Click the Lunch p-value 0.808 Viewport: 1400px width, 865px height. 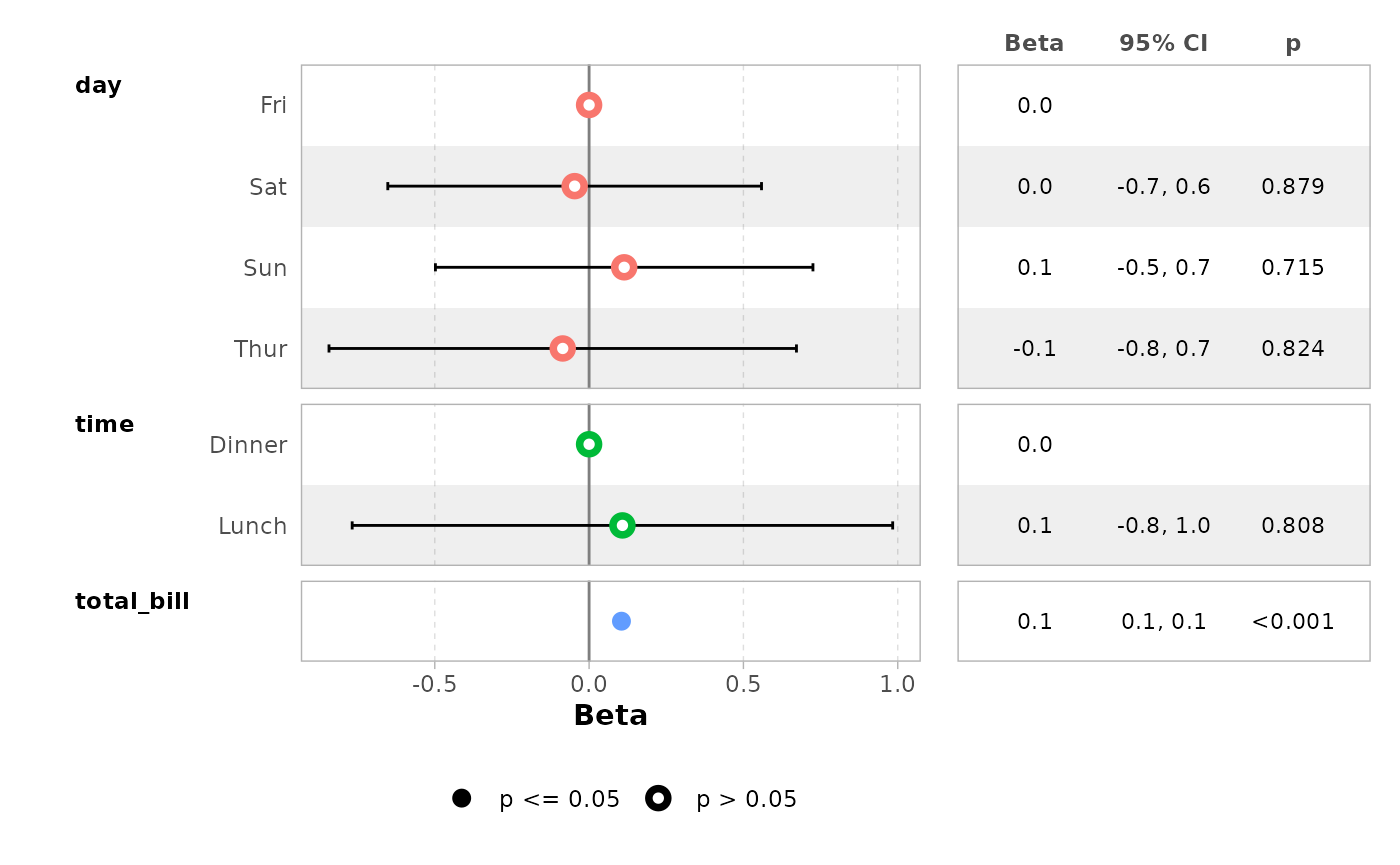point(1293,525)
